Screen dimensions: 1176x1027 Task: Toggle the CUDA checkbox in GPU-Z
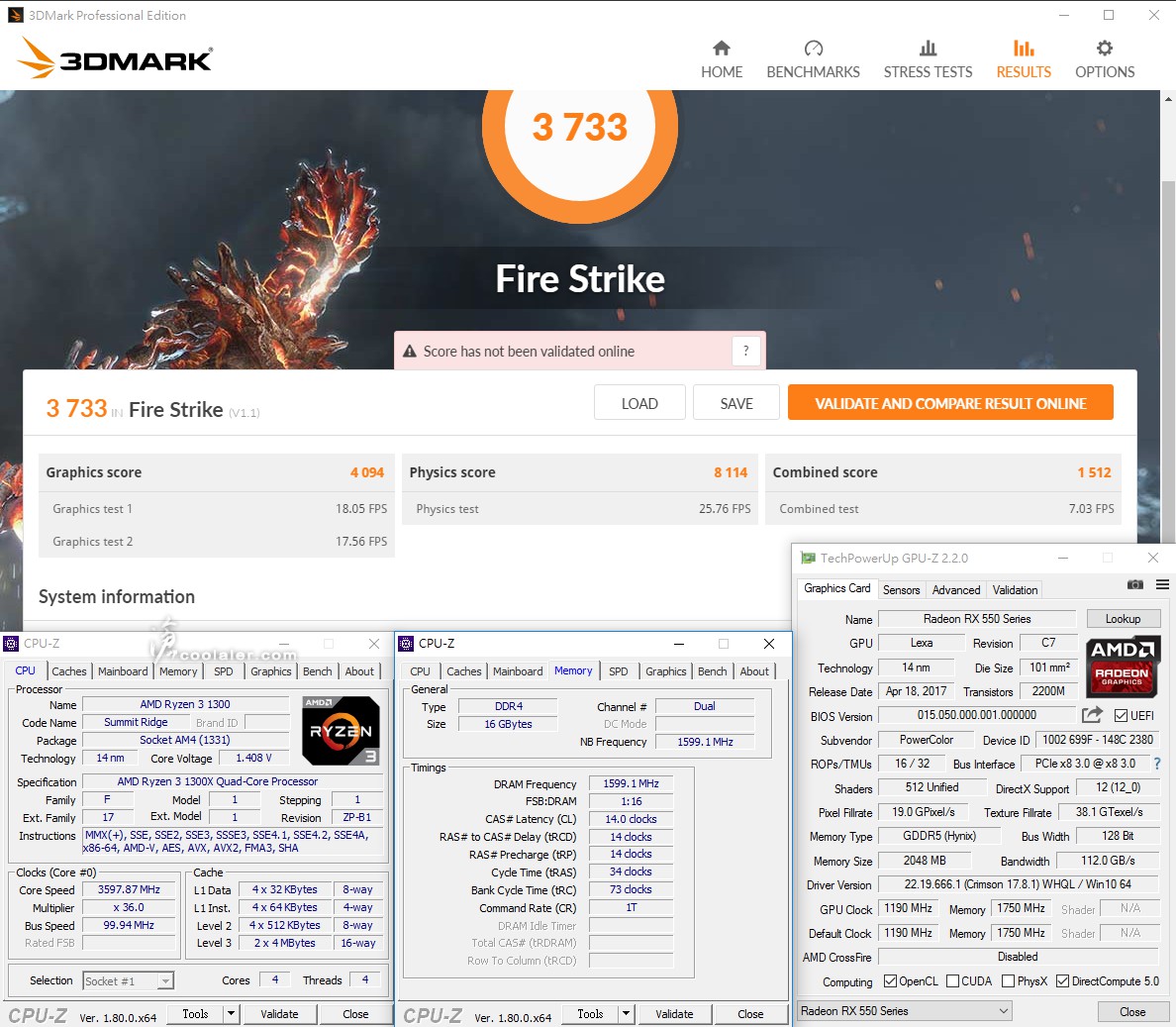click(x=952, y=981)
